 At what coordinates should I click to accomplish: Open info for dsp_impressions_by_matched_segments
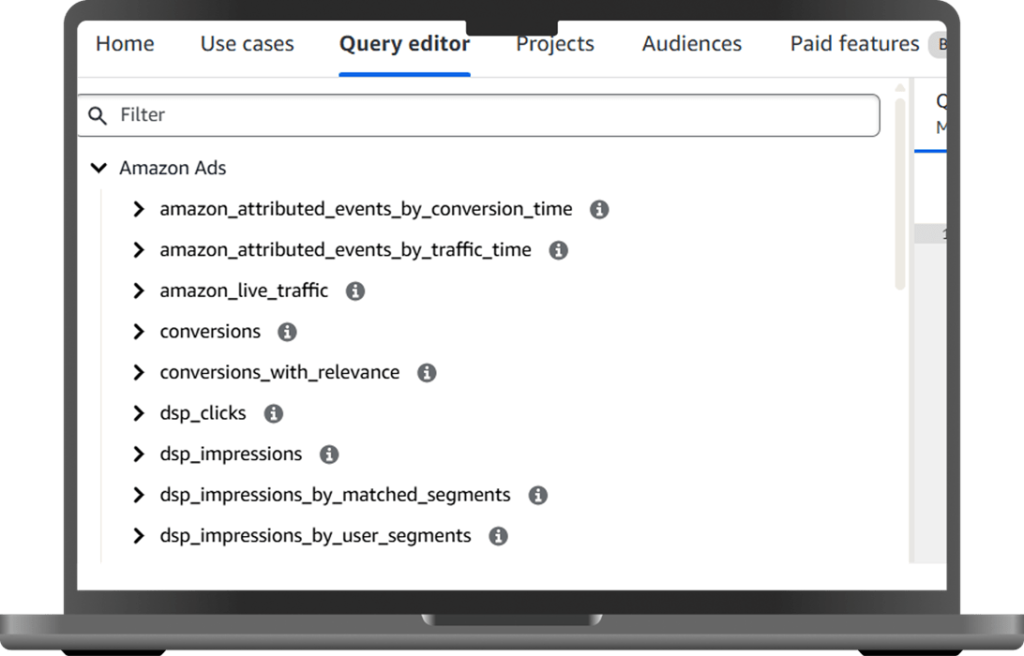click(537, 495)
